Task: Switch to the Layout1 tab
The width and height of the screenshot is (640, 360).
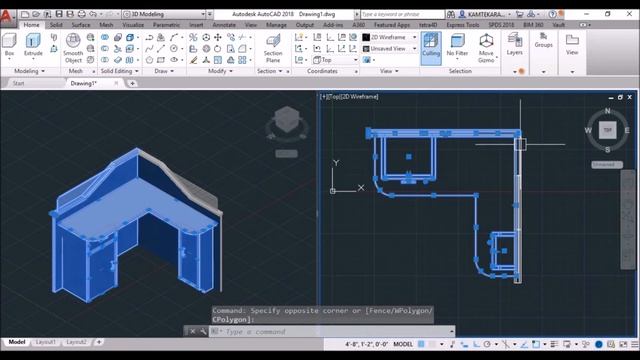Action: pos(45,342)
